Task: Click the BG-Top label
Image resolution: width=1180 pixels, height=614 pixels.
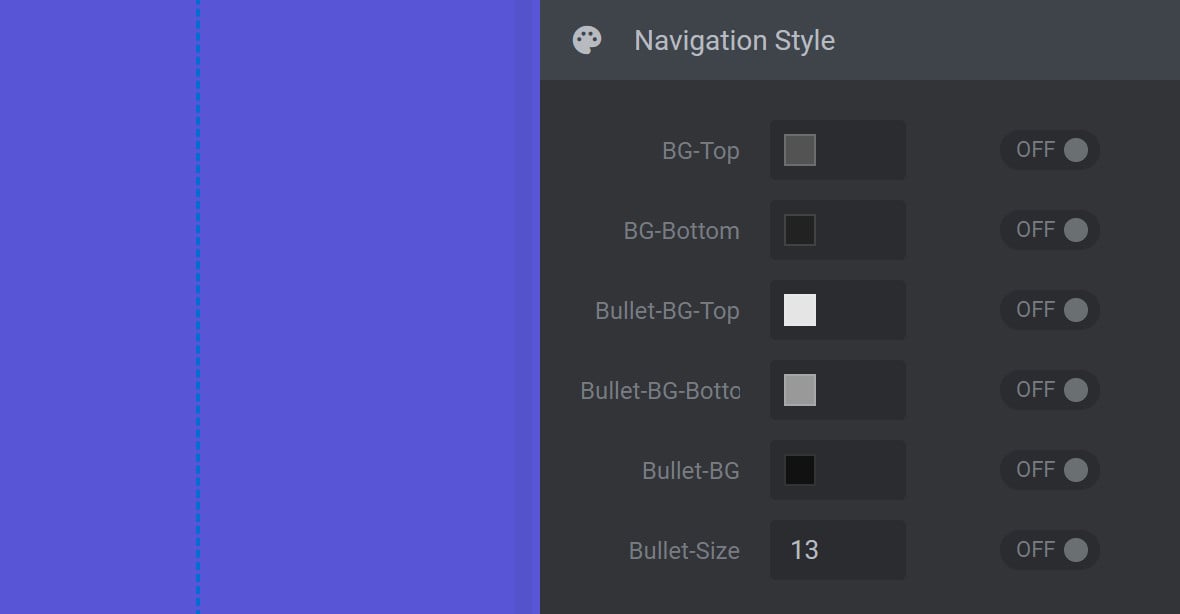Action: (701, 150)
